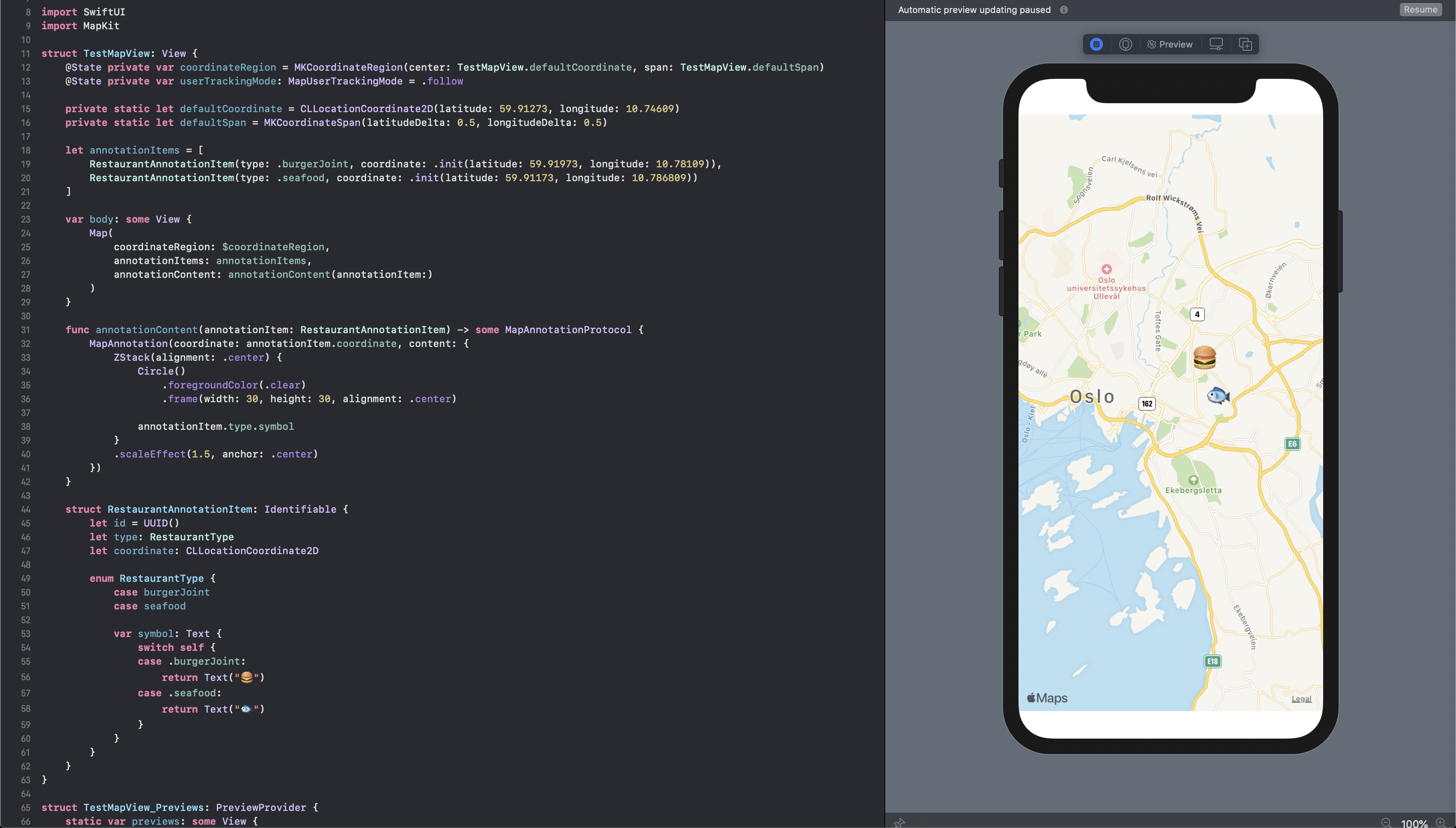Stop the live preview with blue button
This screenshot has height=828, width=1456.
pyautogui.click(x=1096, y=44)
